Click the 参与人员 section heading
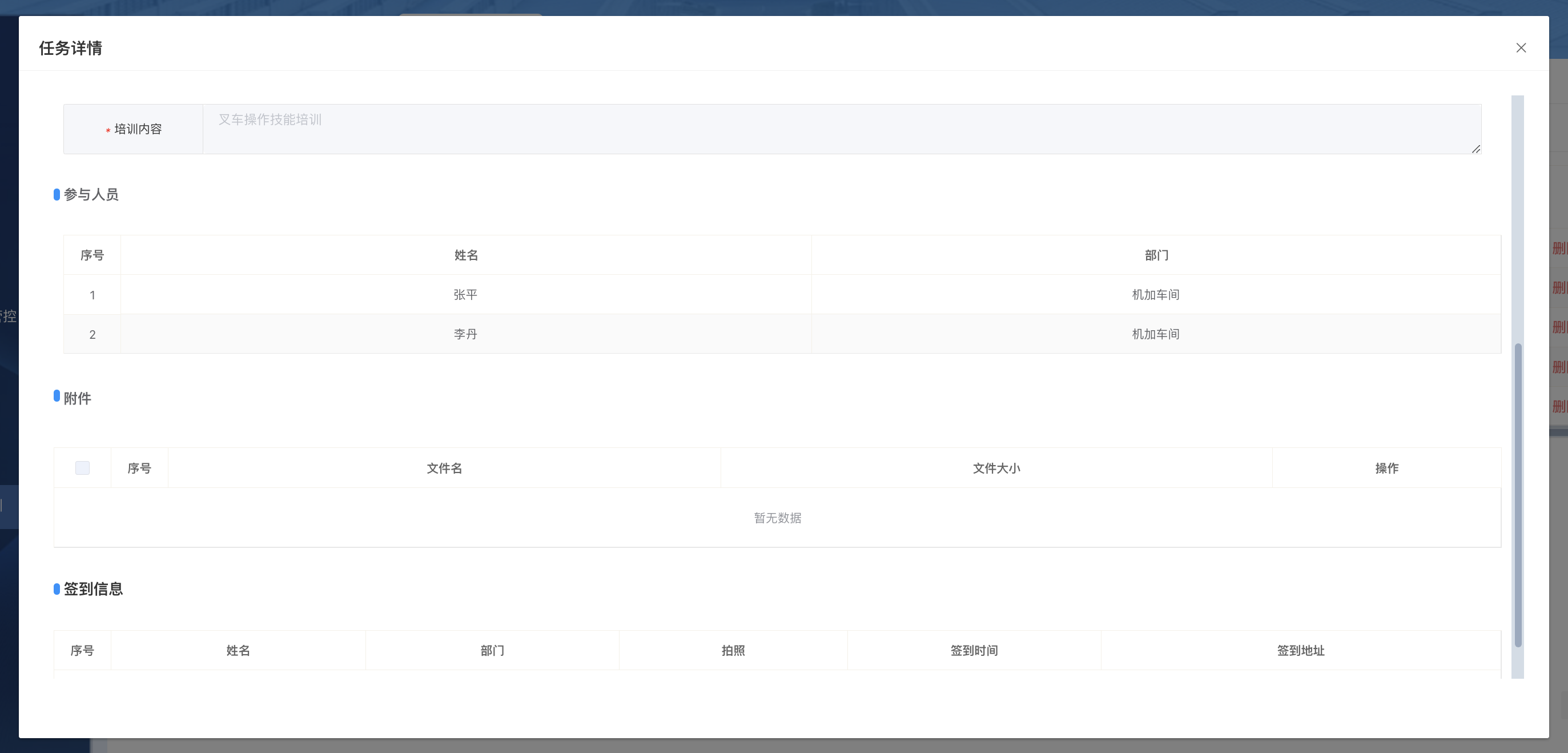The height and width of the screenshot is (753, 1568). pos(91,194)
